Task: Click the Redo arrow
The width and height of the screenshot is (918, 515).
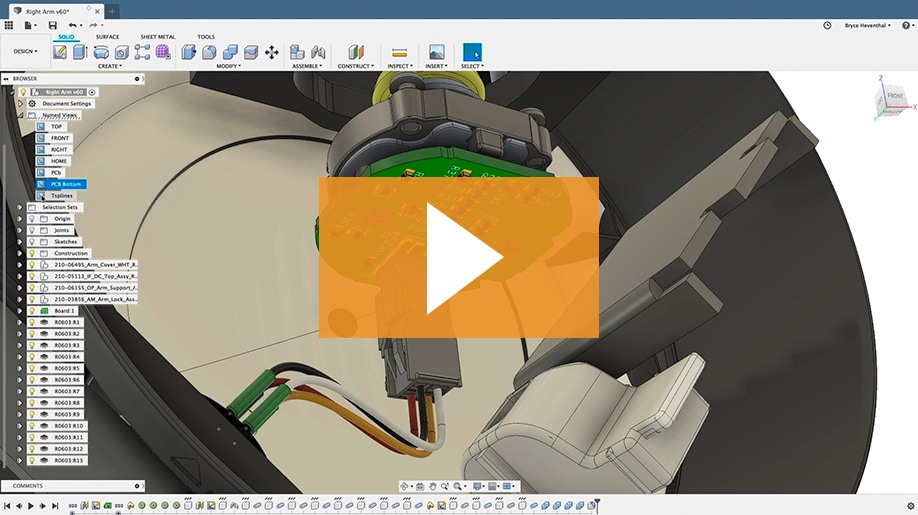Action: (x=93, y=25)
